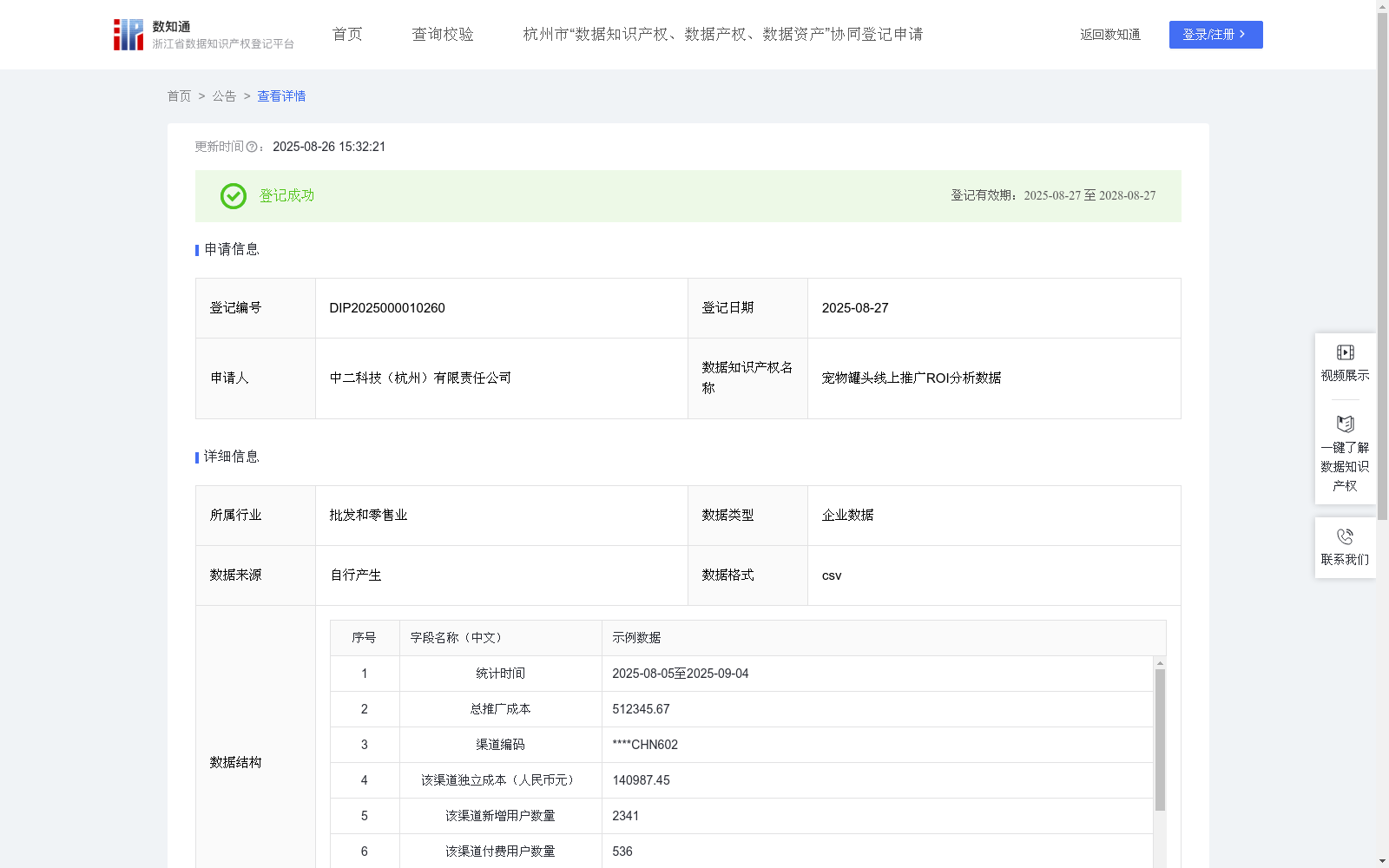Select the name 宠物罐头线上推广ROI分析数据
Image resolution: width=1389 pixels, height=868 pixels.
tap(912, 378)
